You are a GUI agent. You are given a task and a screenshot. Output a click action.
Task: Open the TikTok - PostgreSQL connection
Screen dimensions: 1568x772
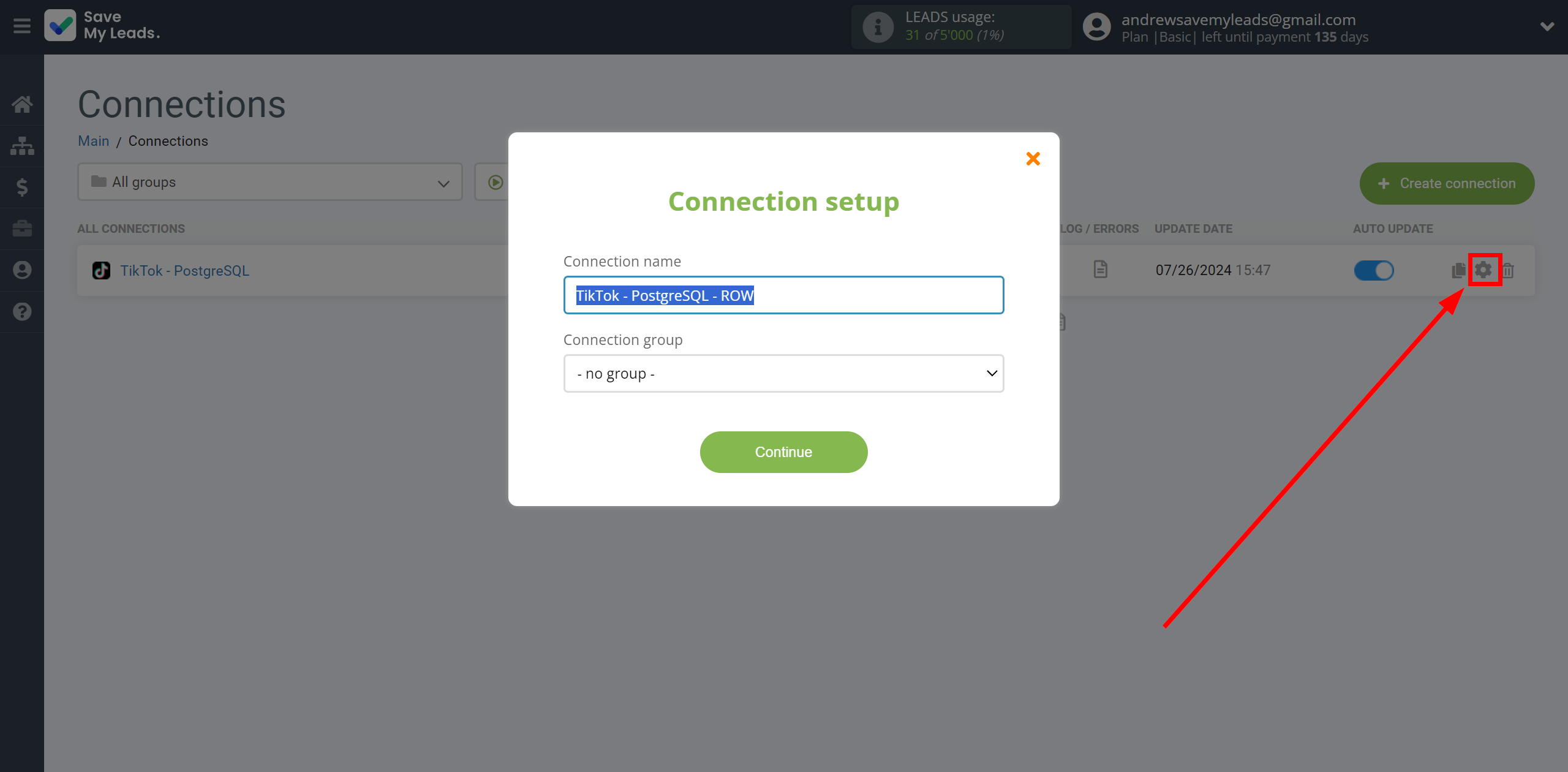[184, 270]
